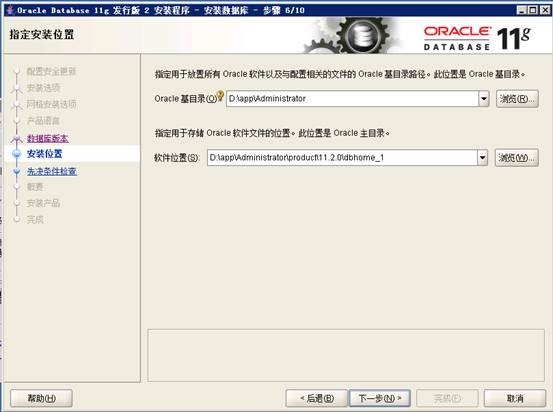
Task: Open the 软件位置 dropdown arrow
Action: pyautogui.click(x=482, y=158)
